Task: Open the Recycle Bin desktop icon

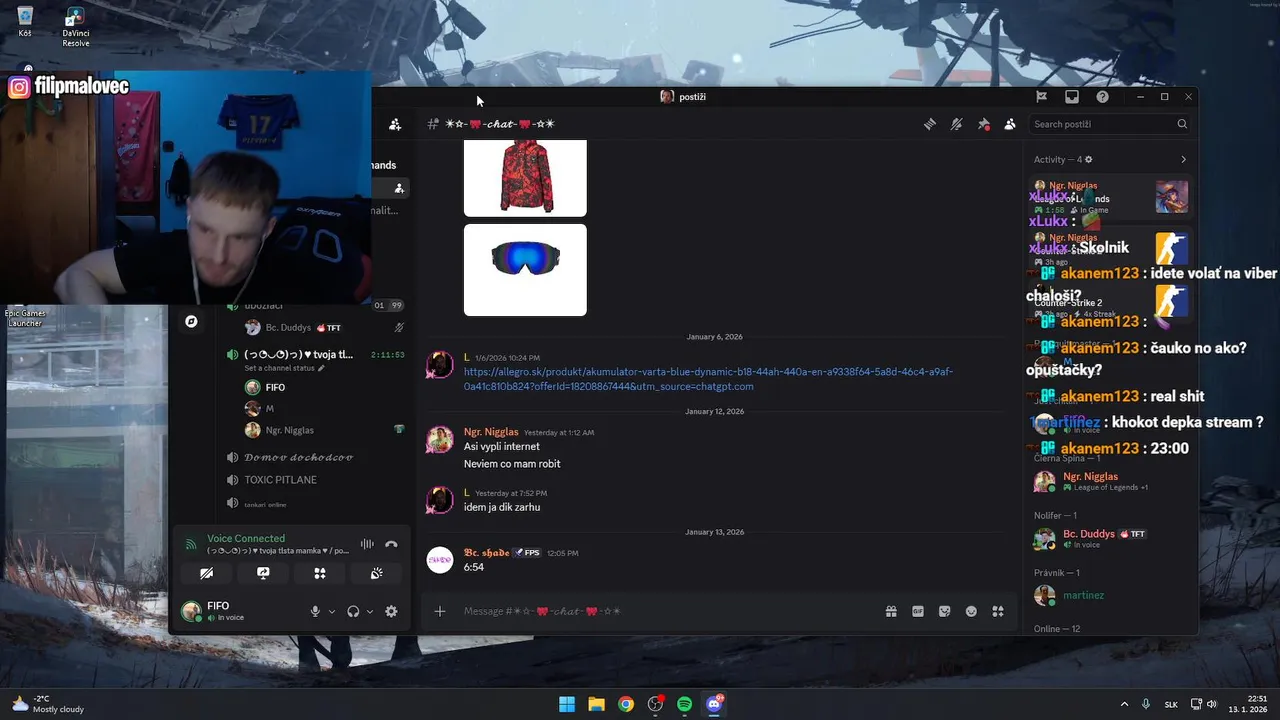Action: (25, 22)
